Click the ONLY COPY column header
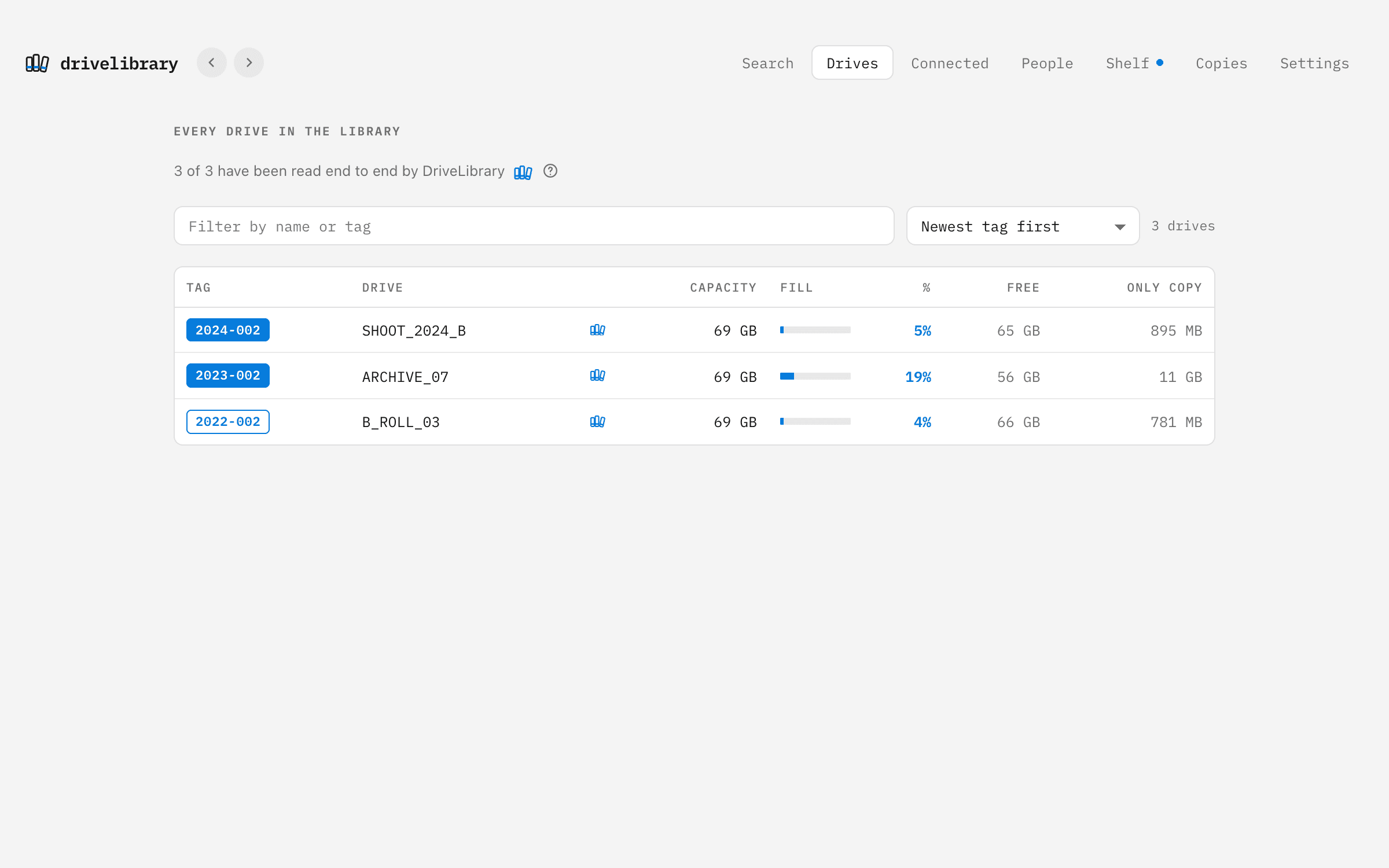Viewport: 1389px width, 868px height. [x=1164, y=288]
